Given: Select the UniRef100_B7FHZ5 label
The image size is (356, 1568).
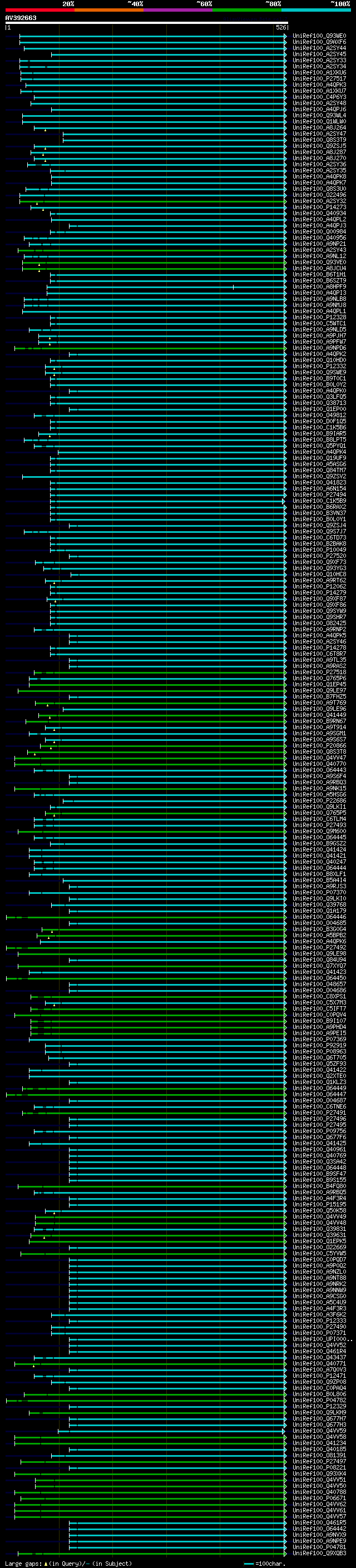Looking at the screenshot, I should 319,696.
